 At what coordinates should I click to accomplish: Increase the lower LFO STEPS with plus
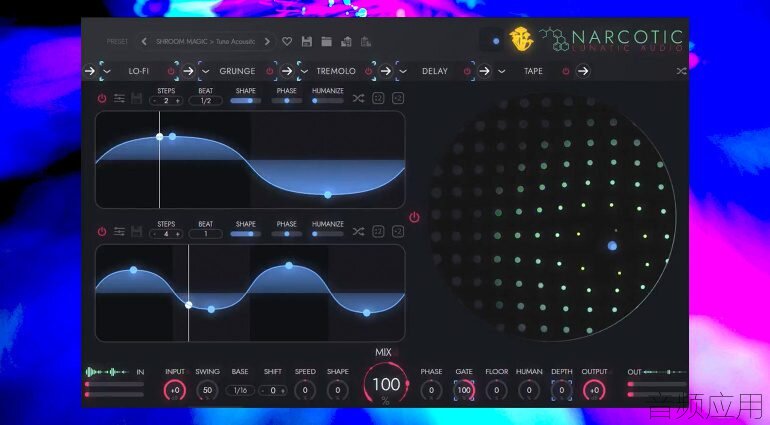pyautogui.click(x=177, y=234)
